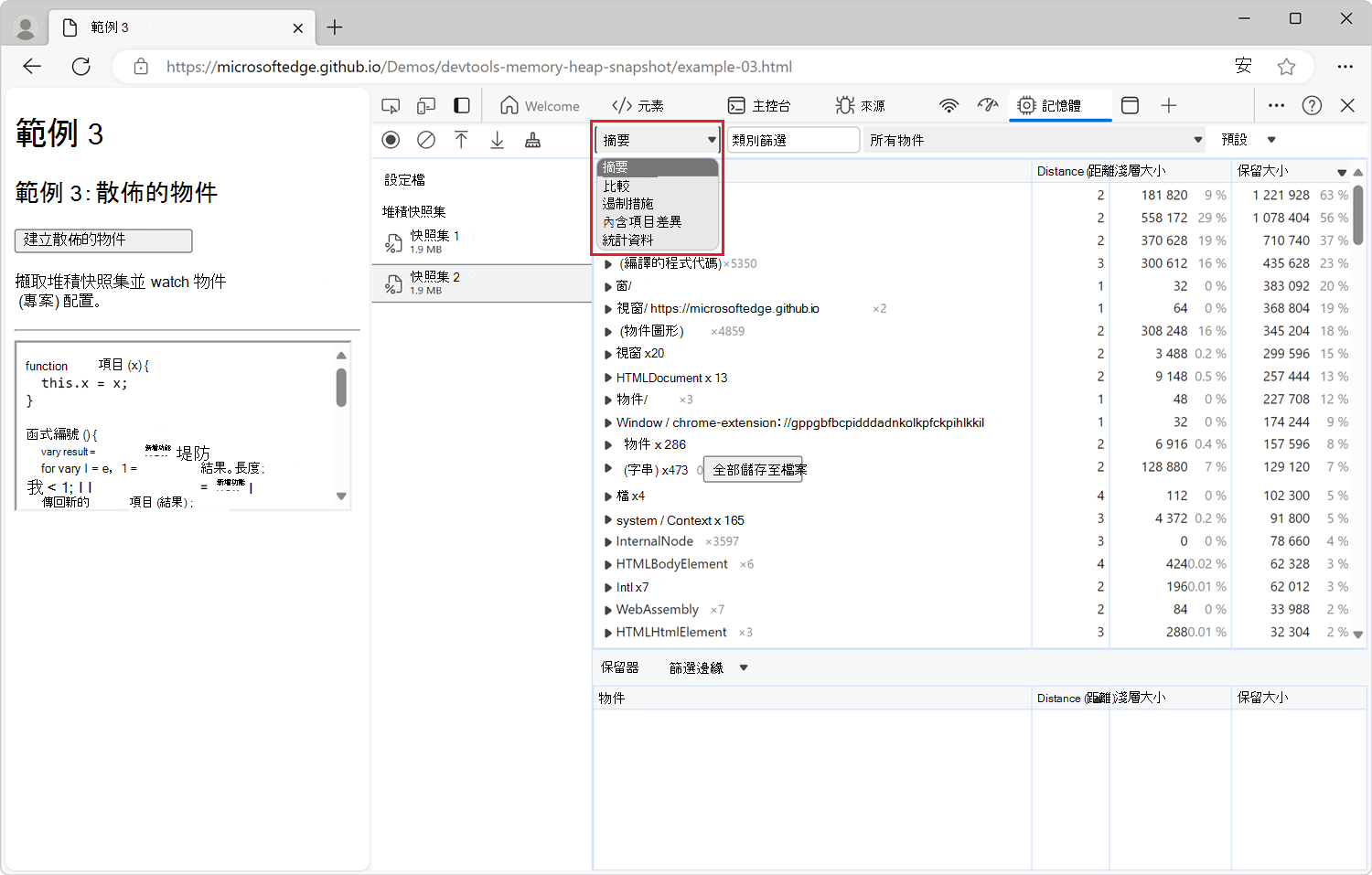Select 摘要 in the view dropdown list
This screenshot has width=1372, height=875.
657,167
